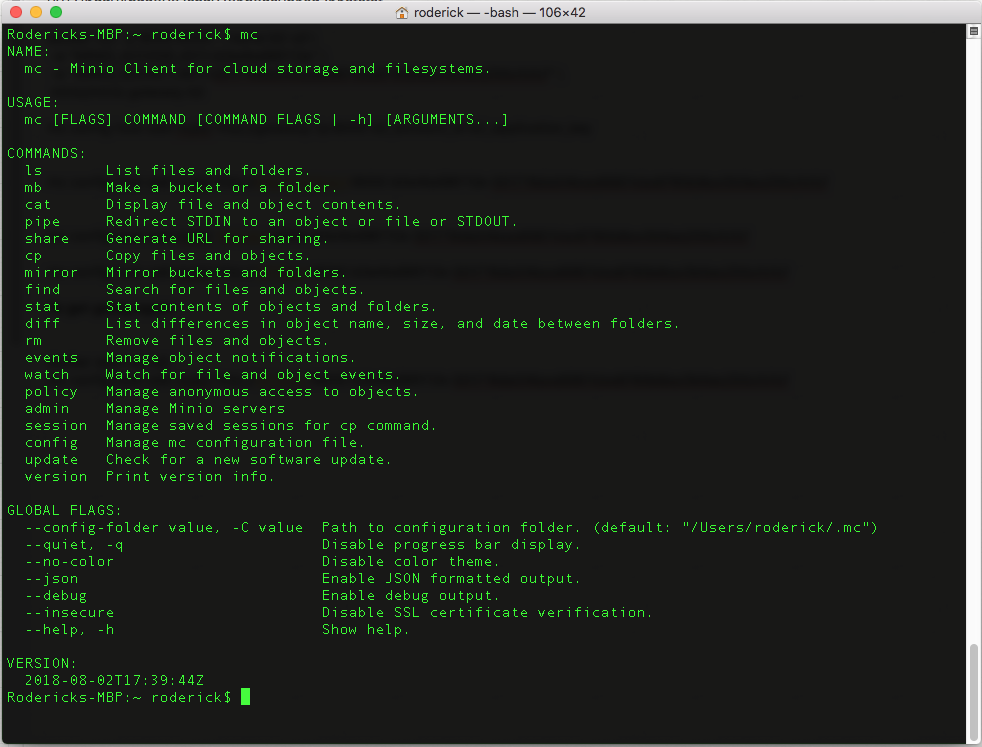The image size is (982, 747).
Task: Click the 'mb' command name
Action: (x=33, y=187)
